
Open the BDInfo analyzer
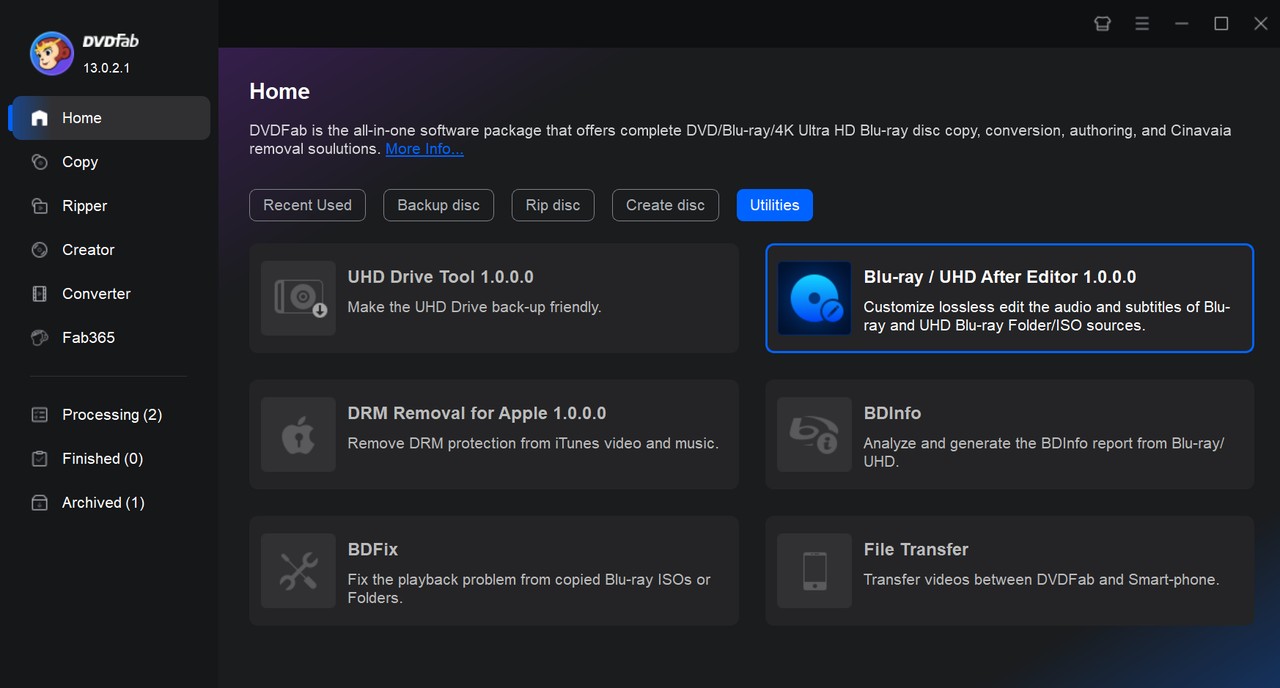pos(1008,434)
